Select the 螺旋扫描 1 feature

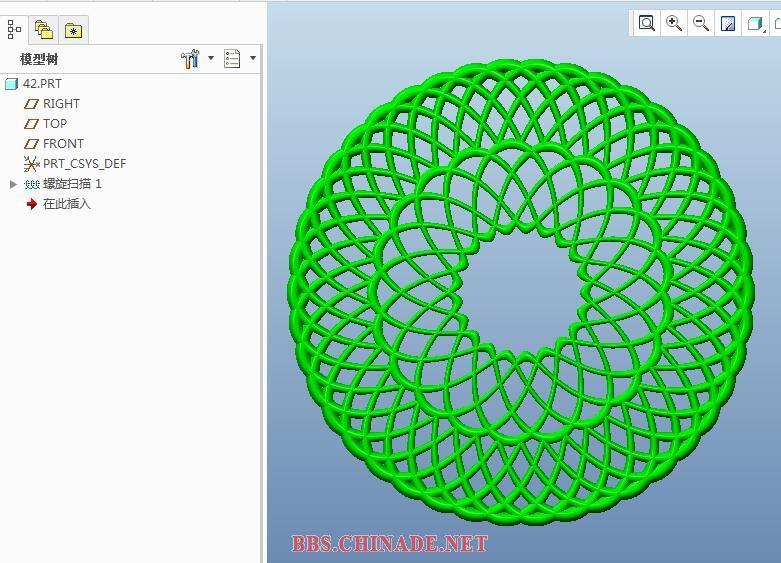tap(72, 184)
